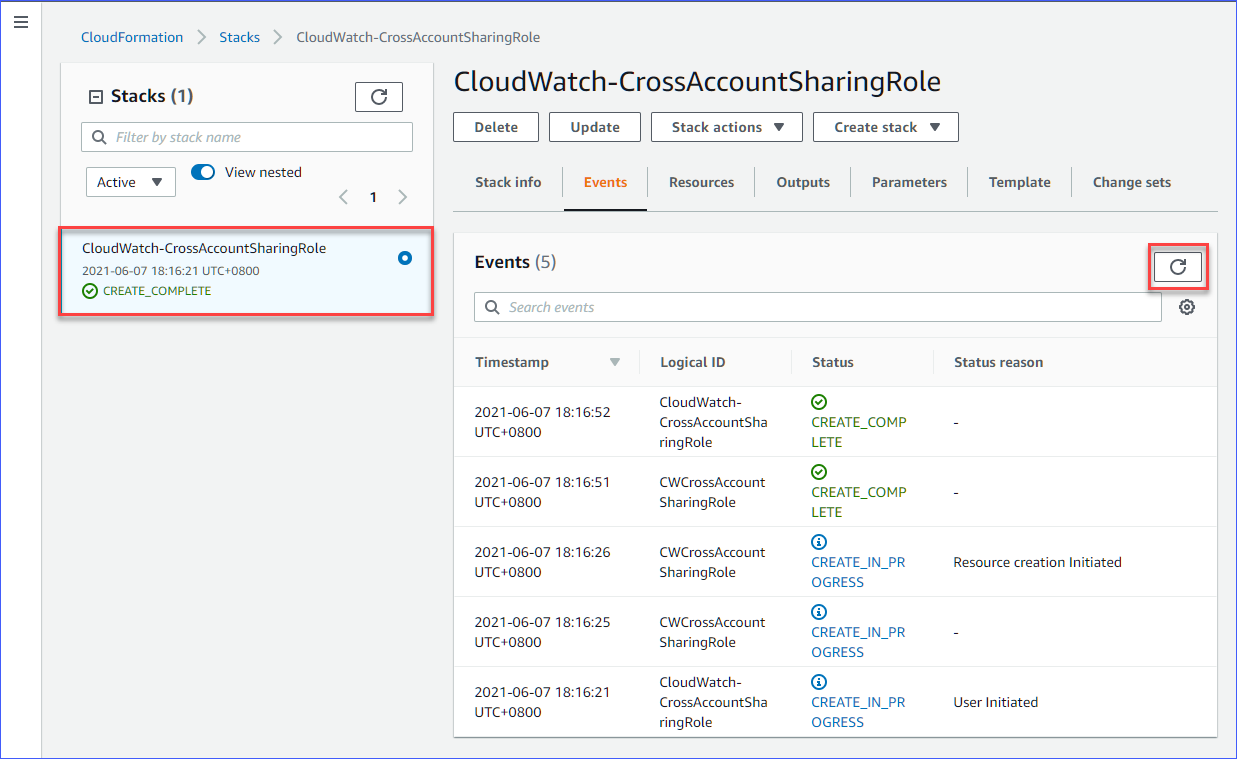Open Stacks breadcrumb link

(240, 37)
